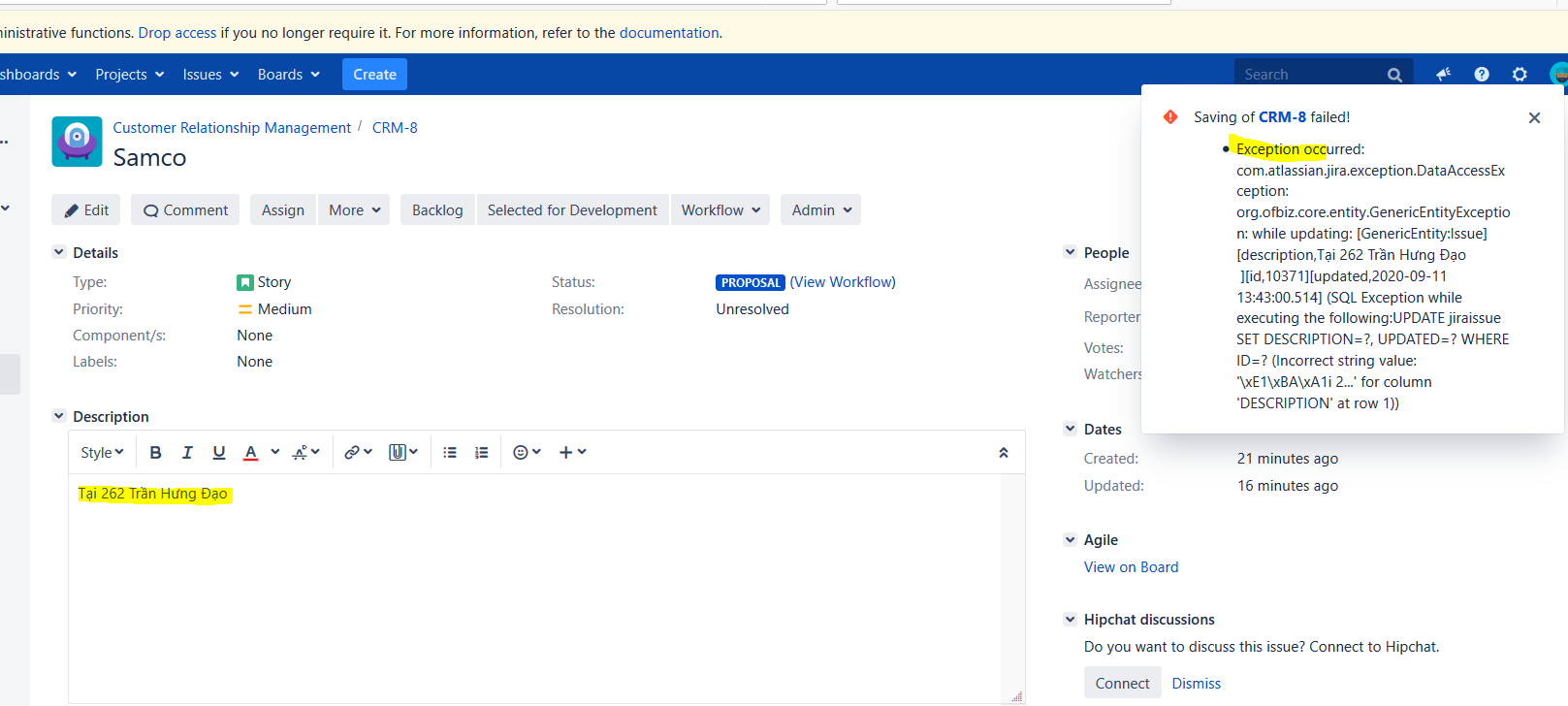The height and width of the screenshot is (706, 1568).
Task: Toggle bold formatting in description editor
Action: pos(155,452)
